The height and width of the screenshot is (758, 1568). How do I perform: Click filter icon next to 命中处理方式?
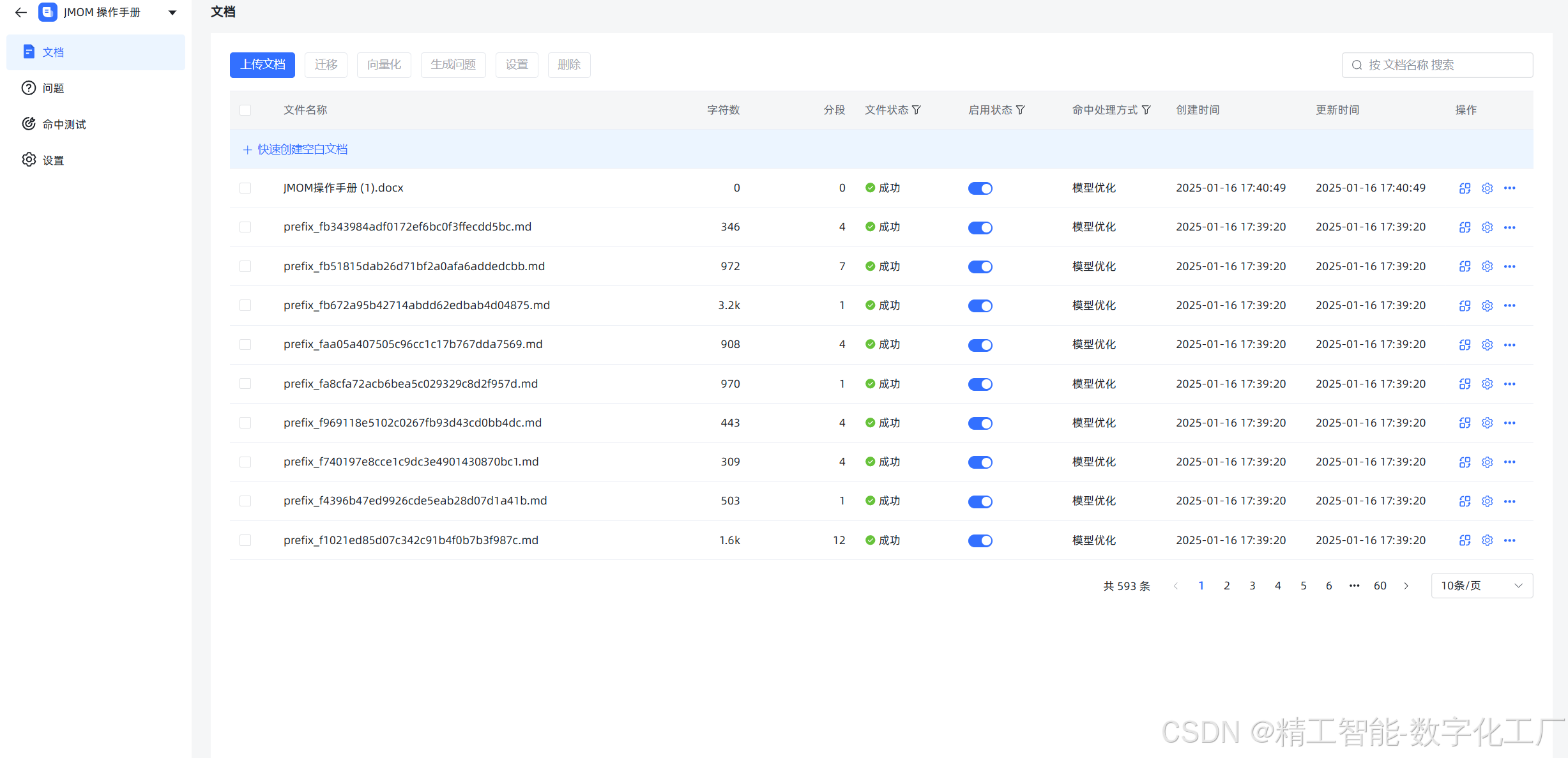1146,110
